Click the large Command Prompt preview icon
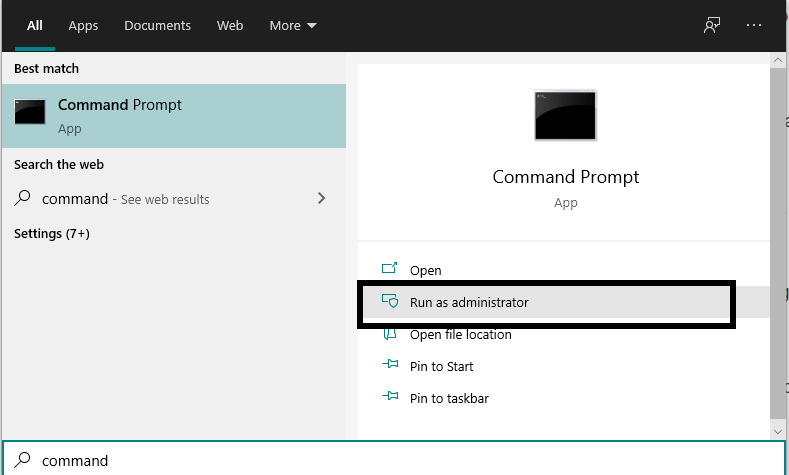This screenshot has width=789, height=475. tap(565, 115)
